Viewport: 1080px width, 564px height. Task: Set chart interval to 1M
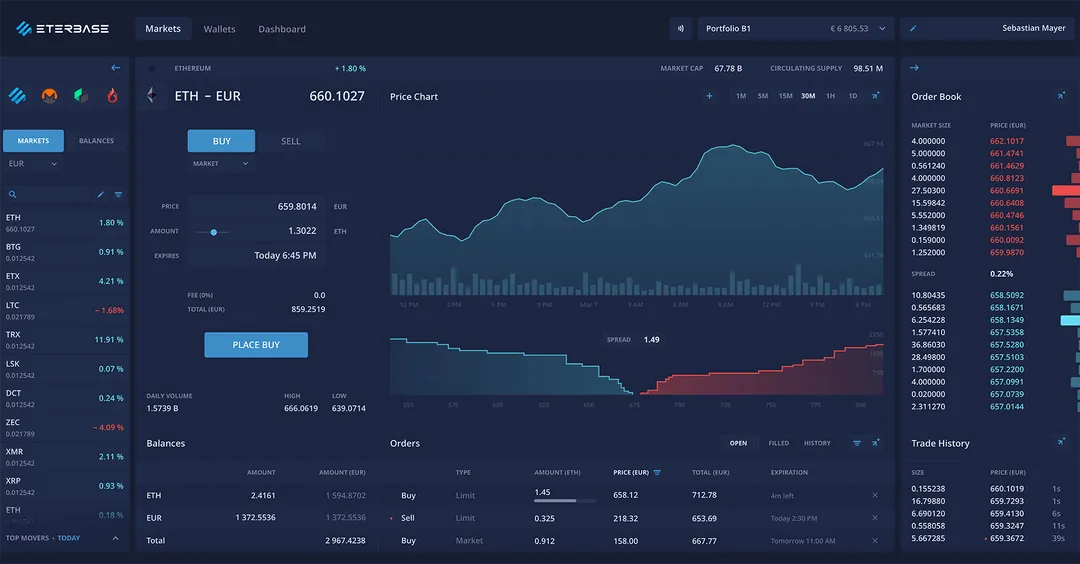coord(741,96)
